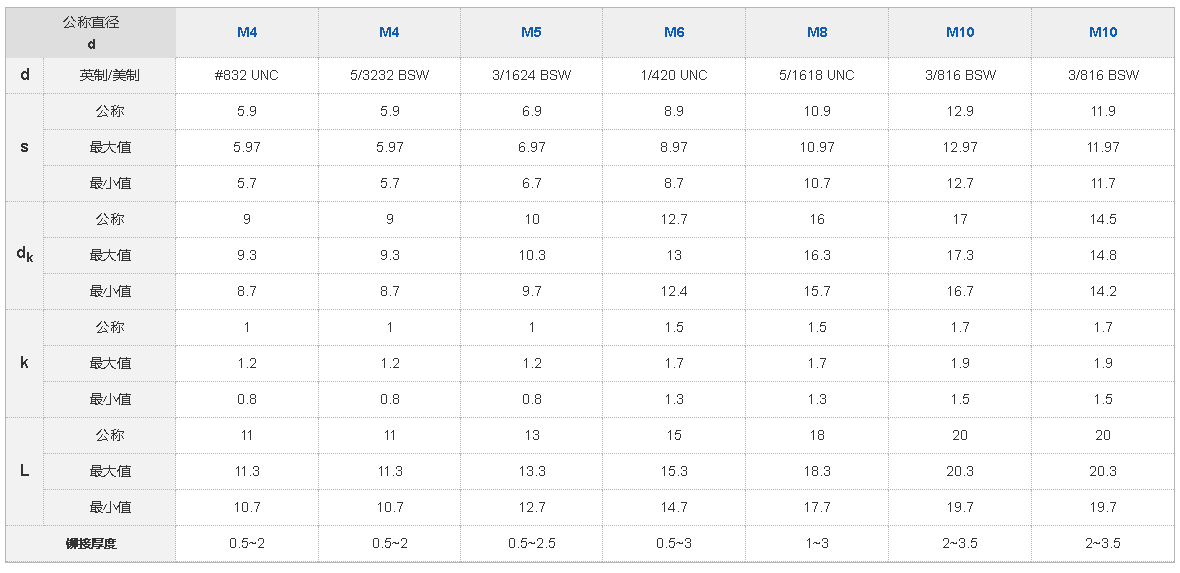Select the #832 UNC thread cell
This screenshot has height=573, width=1180.
[x=247, y=75]
